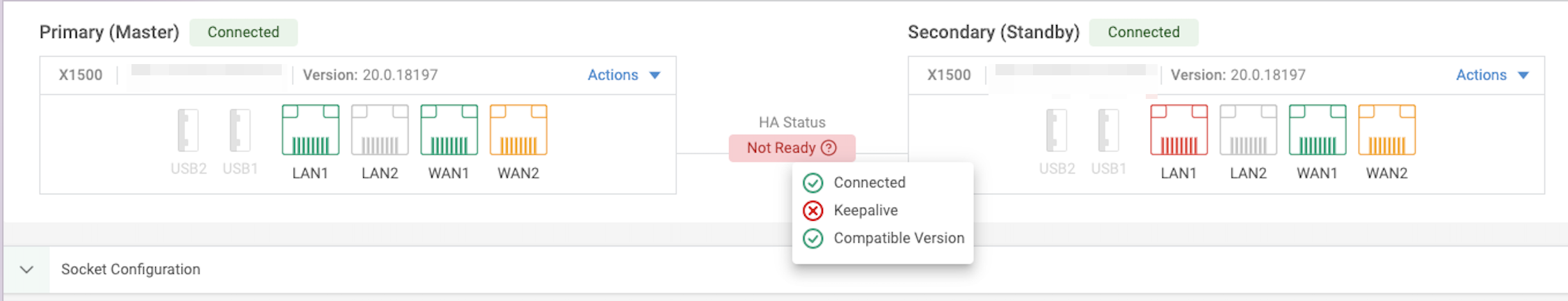The width and height of the screenshot is (1568, 301).
Task: Click the Secondary USB2 port icon
Action: (x=1057, y=130)
